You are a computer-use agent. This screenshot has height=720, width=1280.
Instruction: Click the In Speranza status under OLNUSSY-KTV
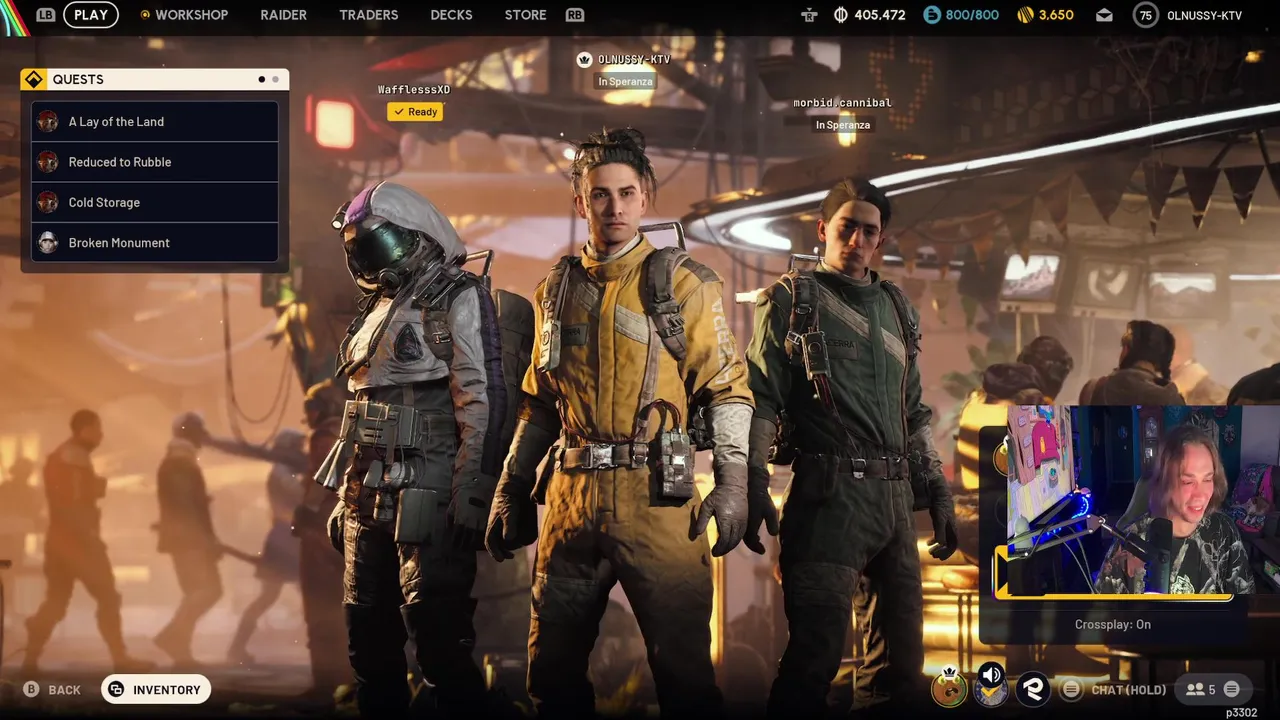625,82
